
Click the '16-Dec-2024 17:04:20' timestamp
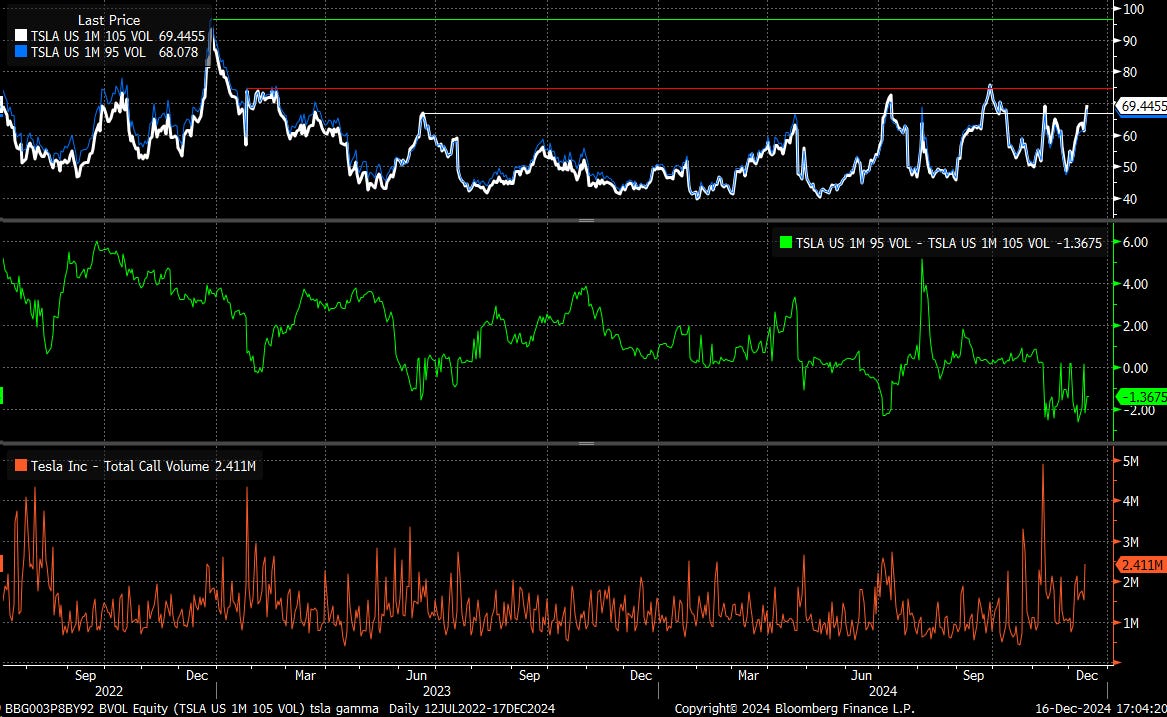[x=1101, y=709]
